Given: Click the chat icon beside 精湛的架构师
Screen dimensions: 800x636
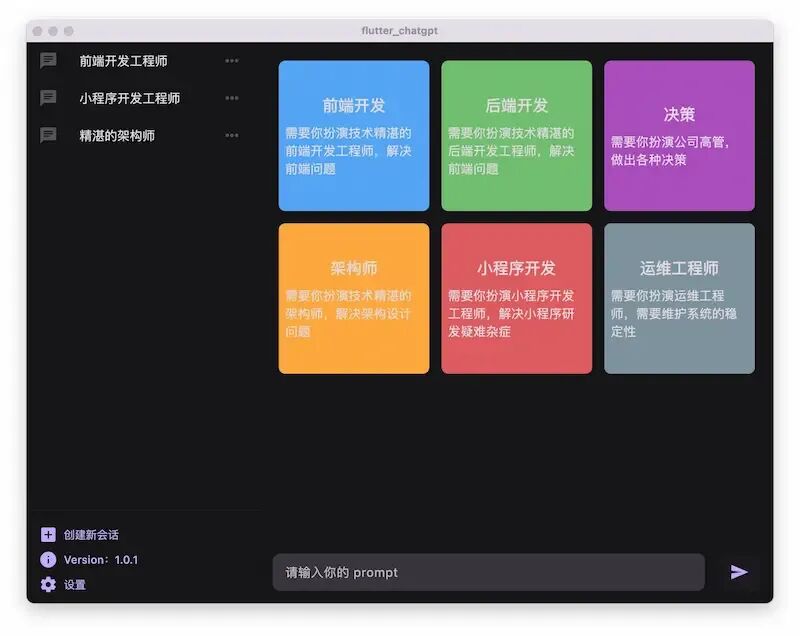Looking at the screenshot, I should click(48, 135).
